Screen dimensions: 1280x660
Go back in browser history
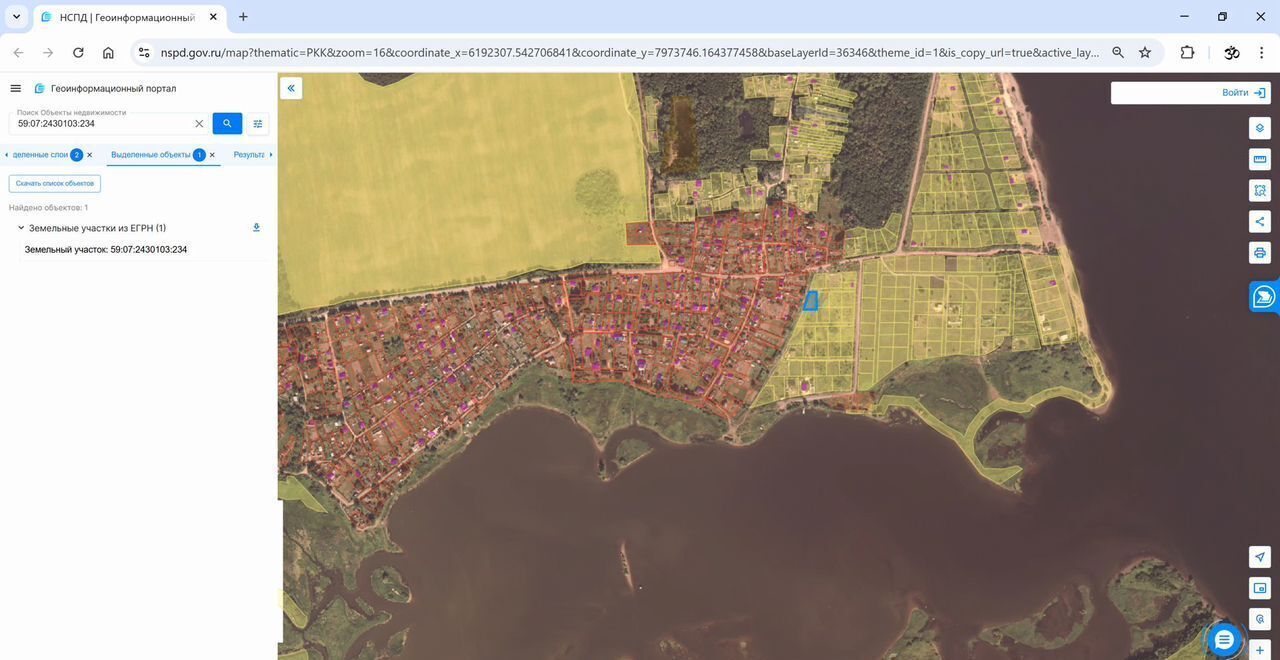[x=18, y=53]
